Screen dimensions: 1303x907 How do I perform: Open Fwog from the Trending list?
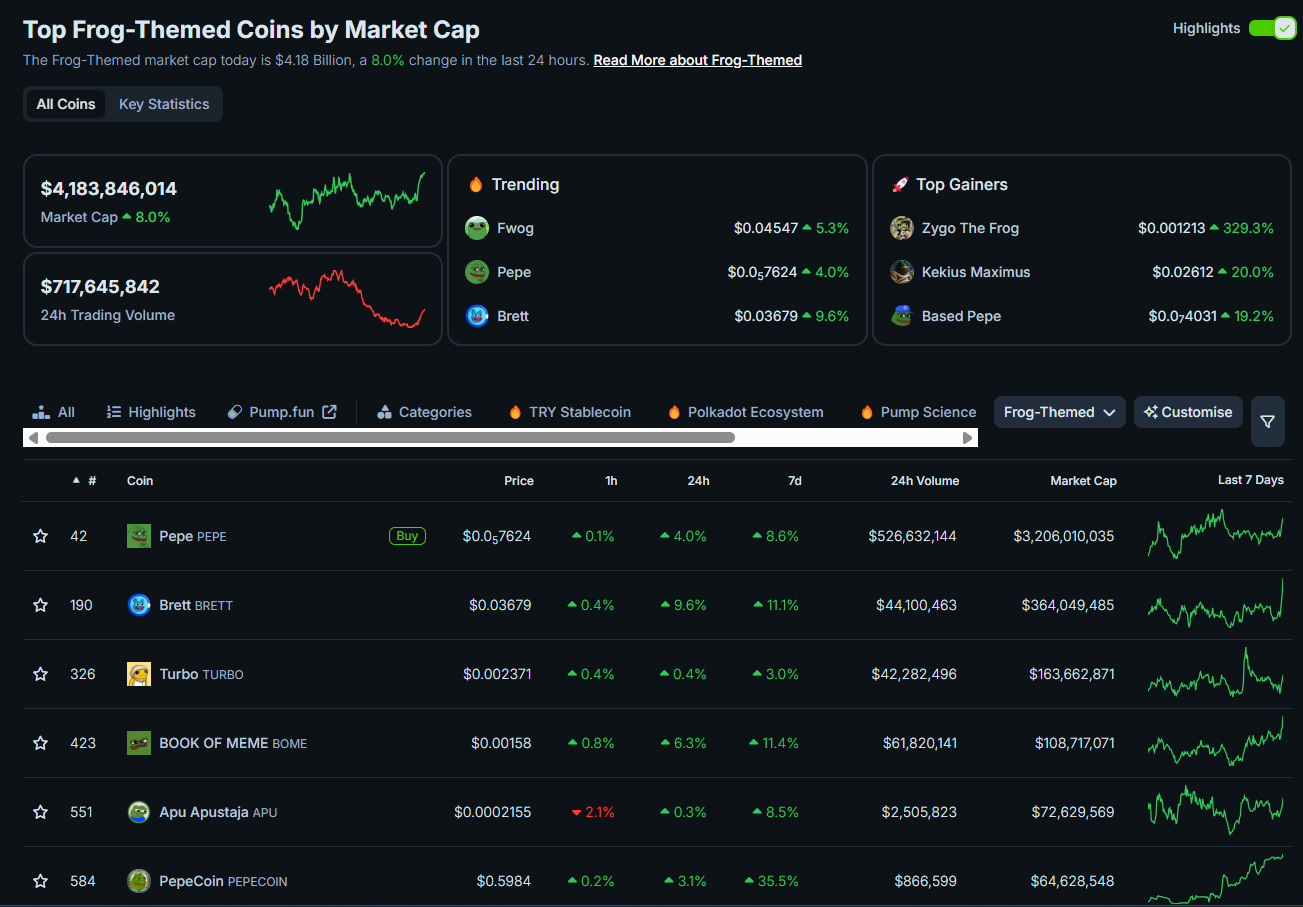point(515,228)
